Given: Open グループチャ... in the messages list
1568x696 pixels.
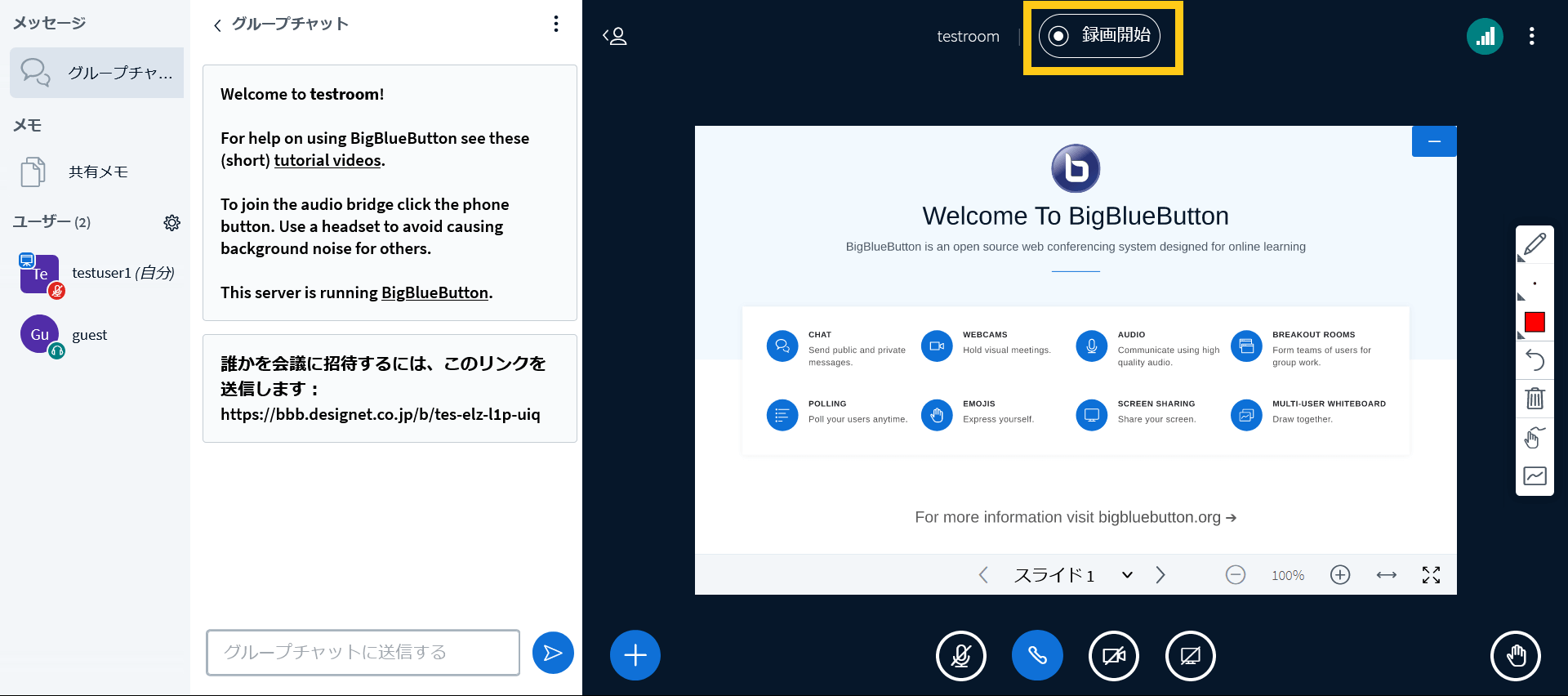Looking at the screenshot, I should [97, 73].
